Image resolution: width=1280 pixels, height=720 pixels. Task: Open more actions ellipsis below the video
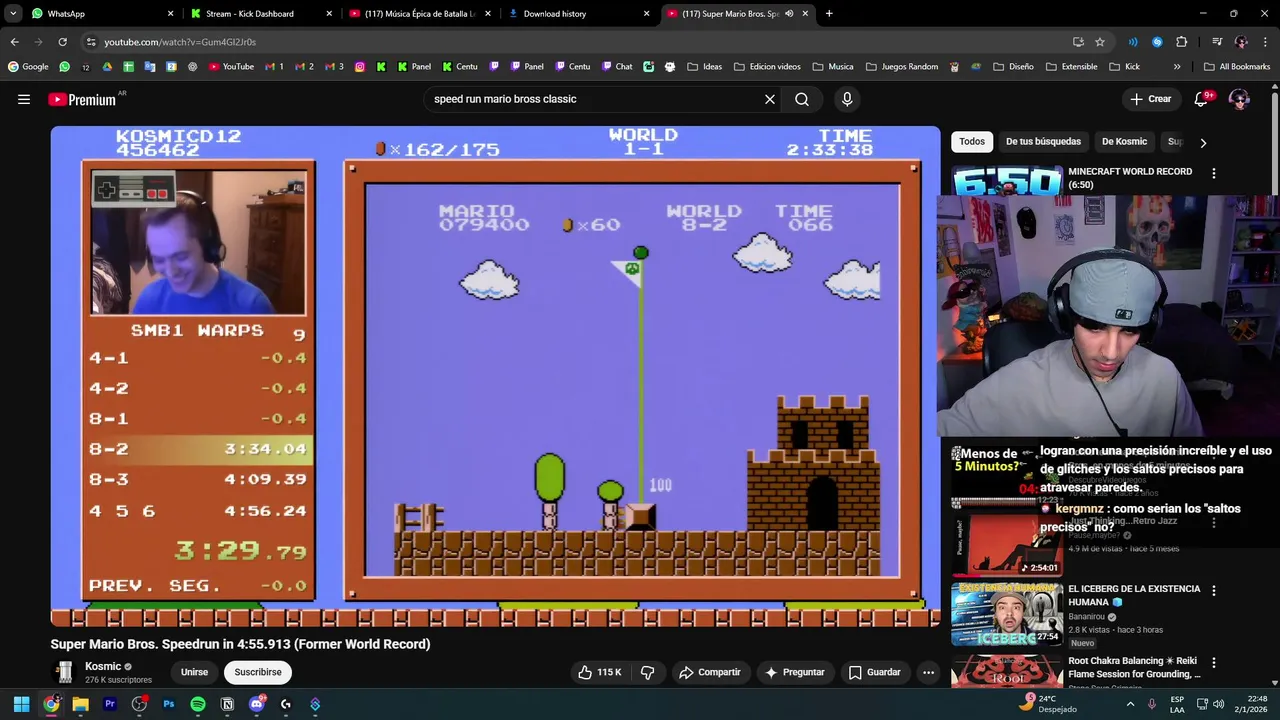click(x=928, y=672)
